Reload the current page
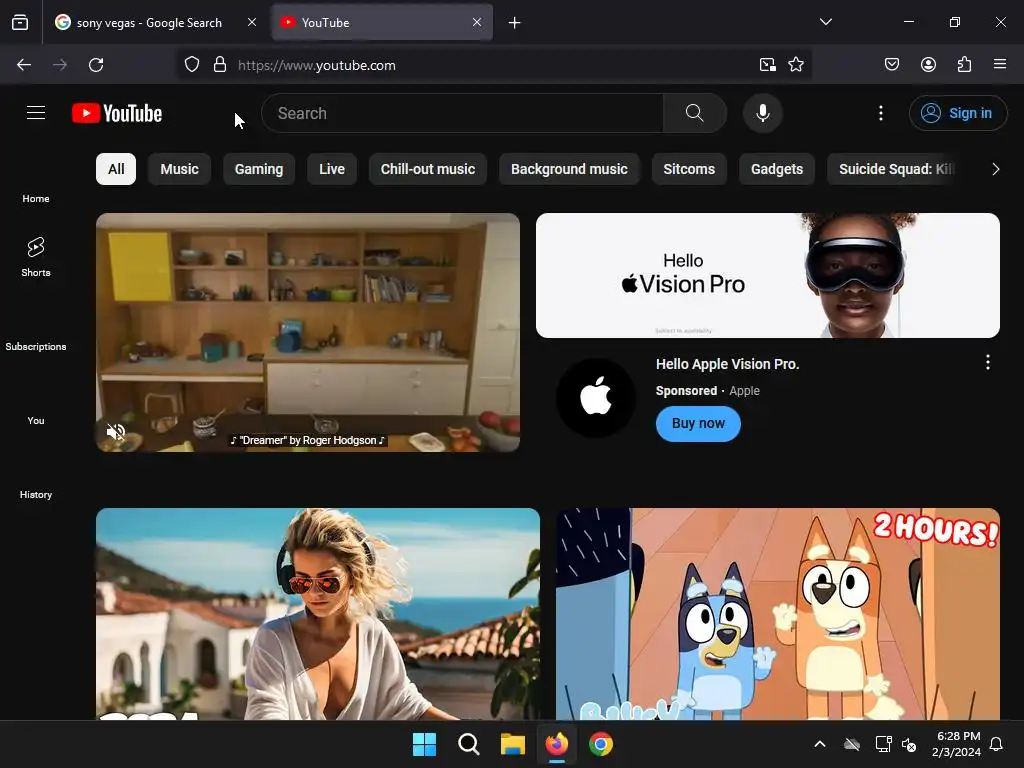 click(x=96, y=65)
